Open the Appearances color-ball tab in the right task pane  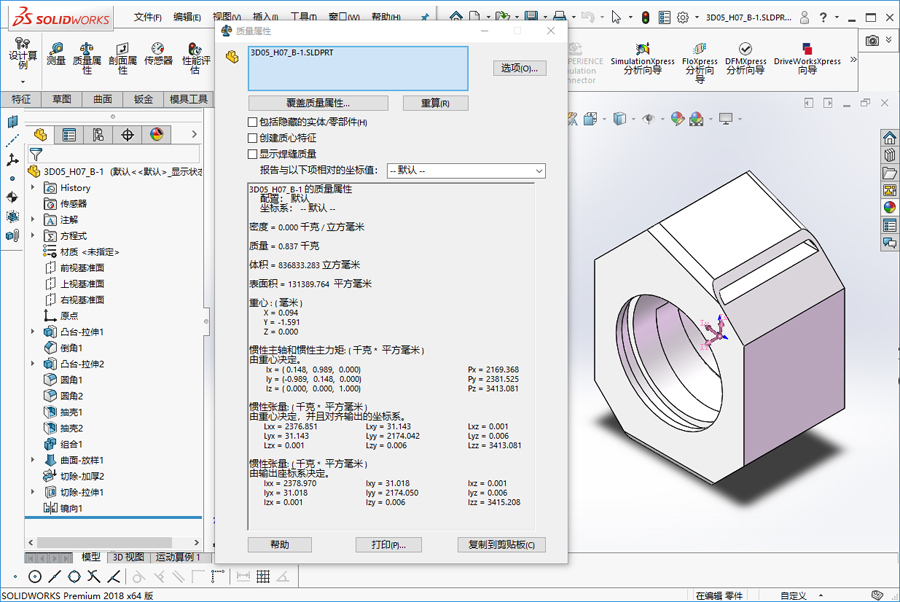coord(890,207)
